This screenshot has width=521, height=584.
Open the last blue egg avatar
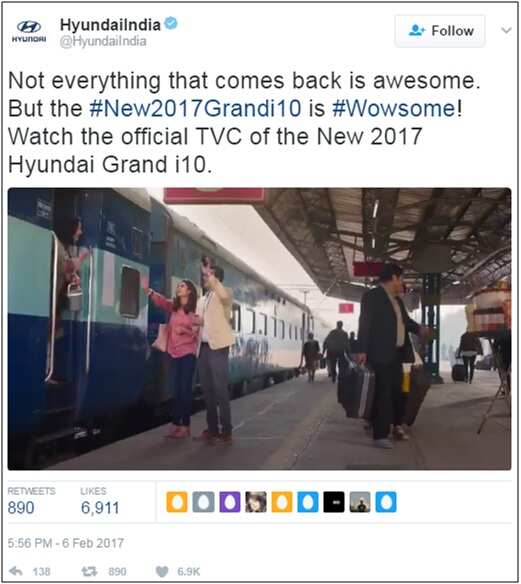click(x=386, y=502)
